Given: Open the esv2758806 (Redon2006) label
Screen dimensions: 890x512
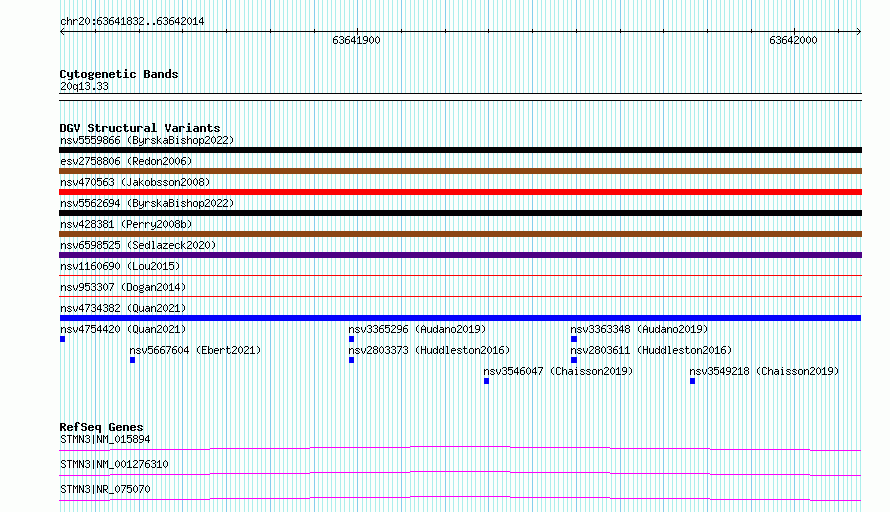Looking at the screenshot, I should [126, 161].
